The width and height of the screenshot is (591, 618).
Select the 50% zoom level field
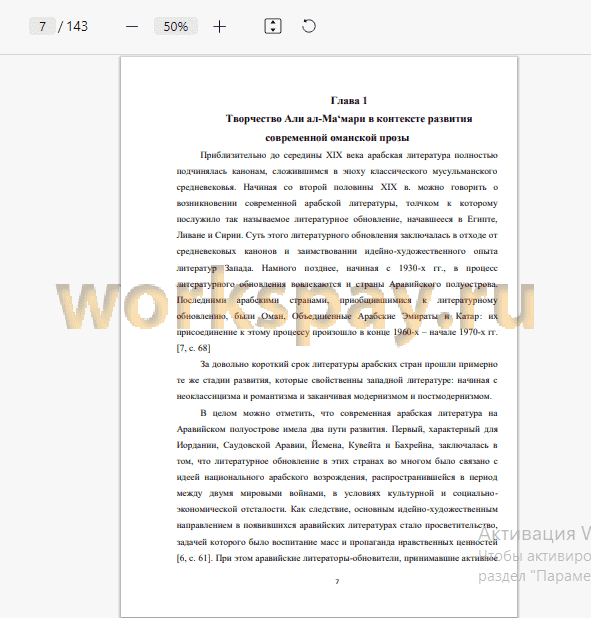pos(176,26)
